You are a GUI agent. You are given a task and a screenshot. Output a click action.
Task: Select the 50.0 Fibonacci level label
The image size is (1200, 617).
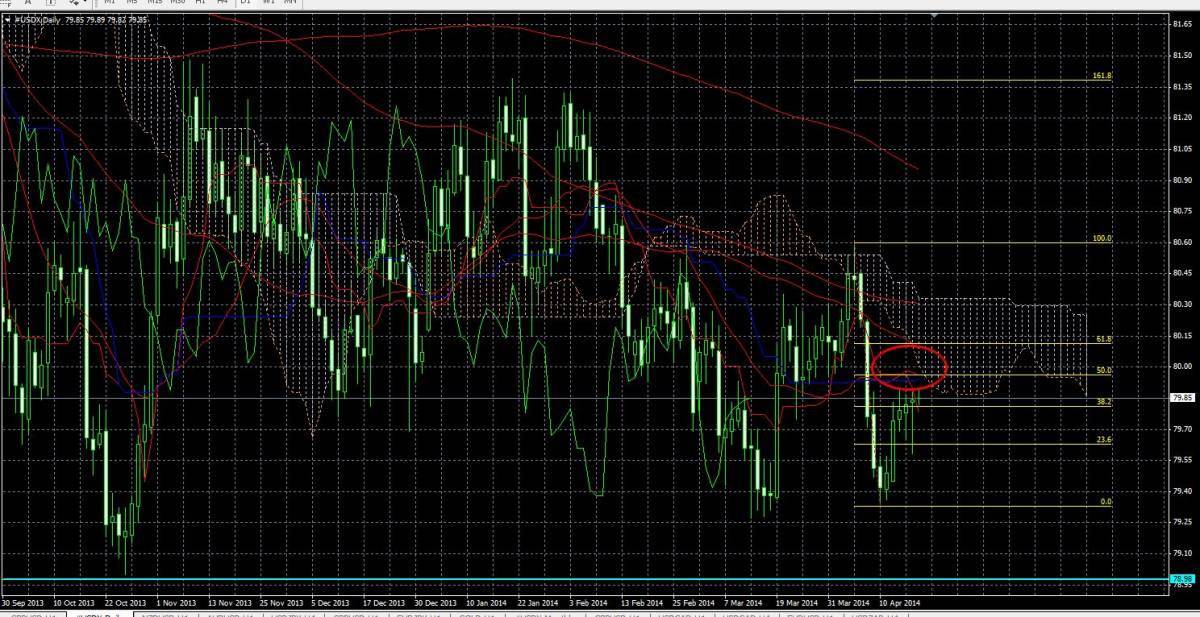pyautogui.click(x=1105, y=370)
